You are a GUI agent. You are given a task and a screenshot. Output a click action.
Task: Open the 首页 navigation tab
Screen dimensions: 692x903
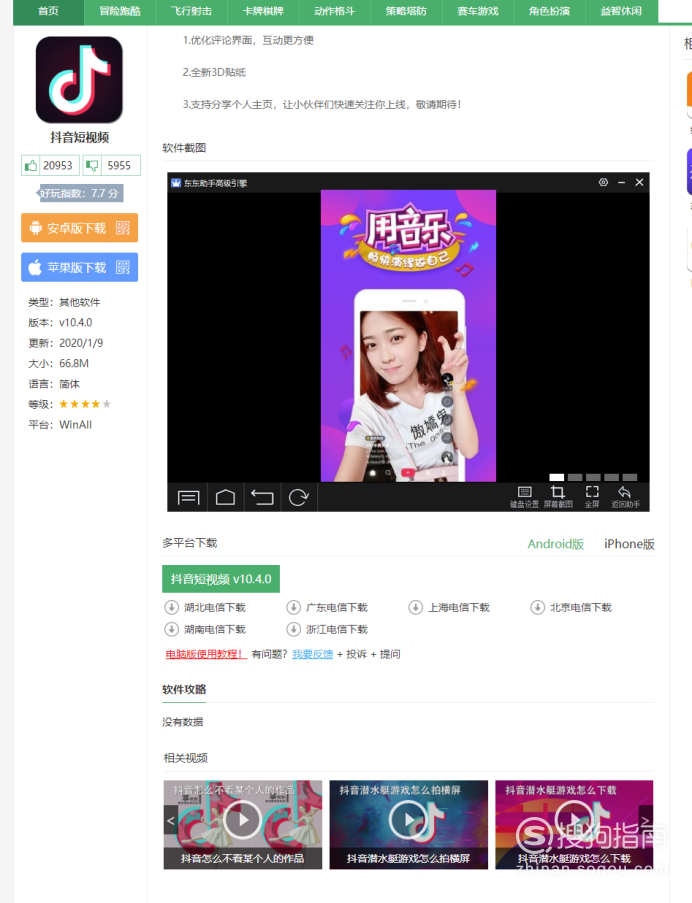(48, 11)
